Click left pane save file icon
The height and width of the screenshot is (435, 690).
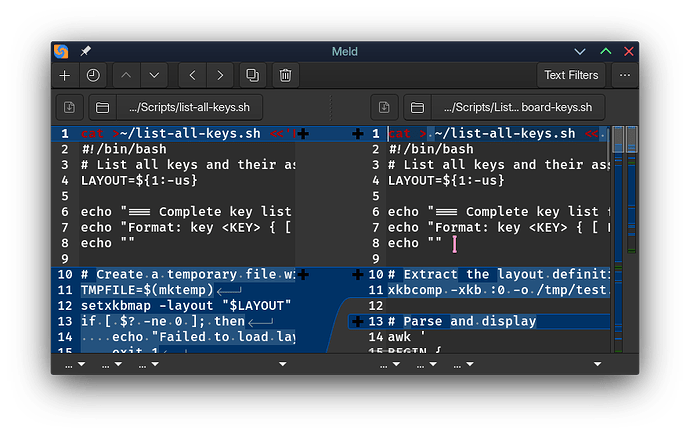(69, 107)
